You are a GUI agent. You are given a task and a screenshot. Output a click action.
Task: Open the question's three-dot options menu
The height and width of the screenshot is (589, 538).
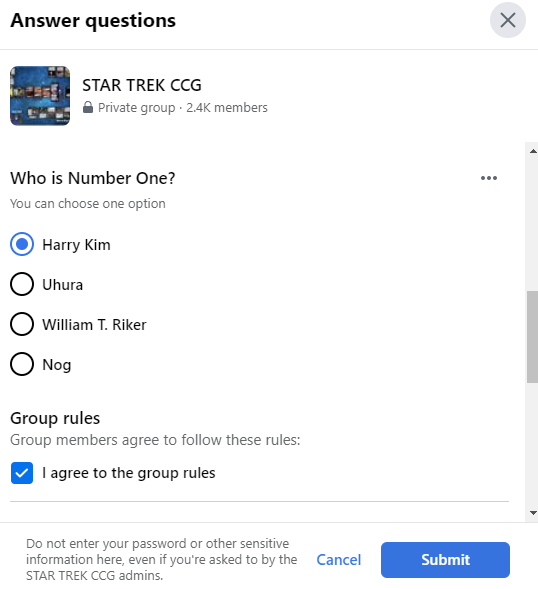point(489,178)
